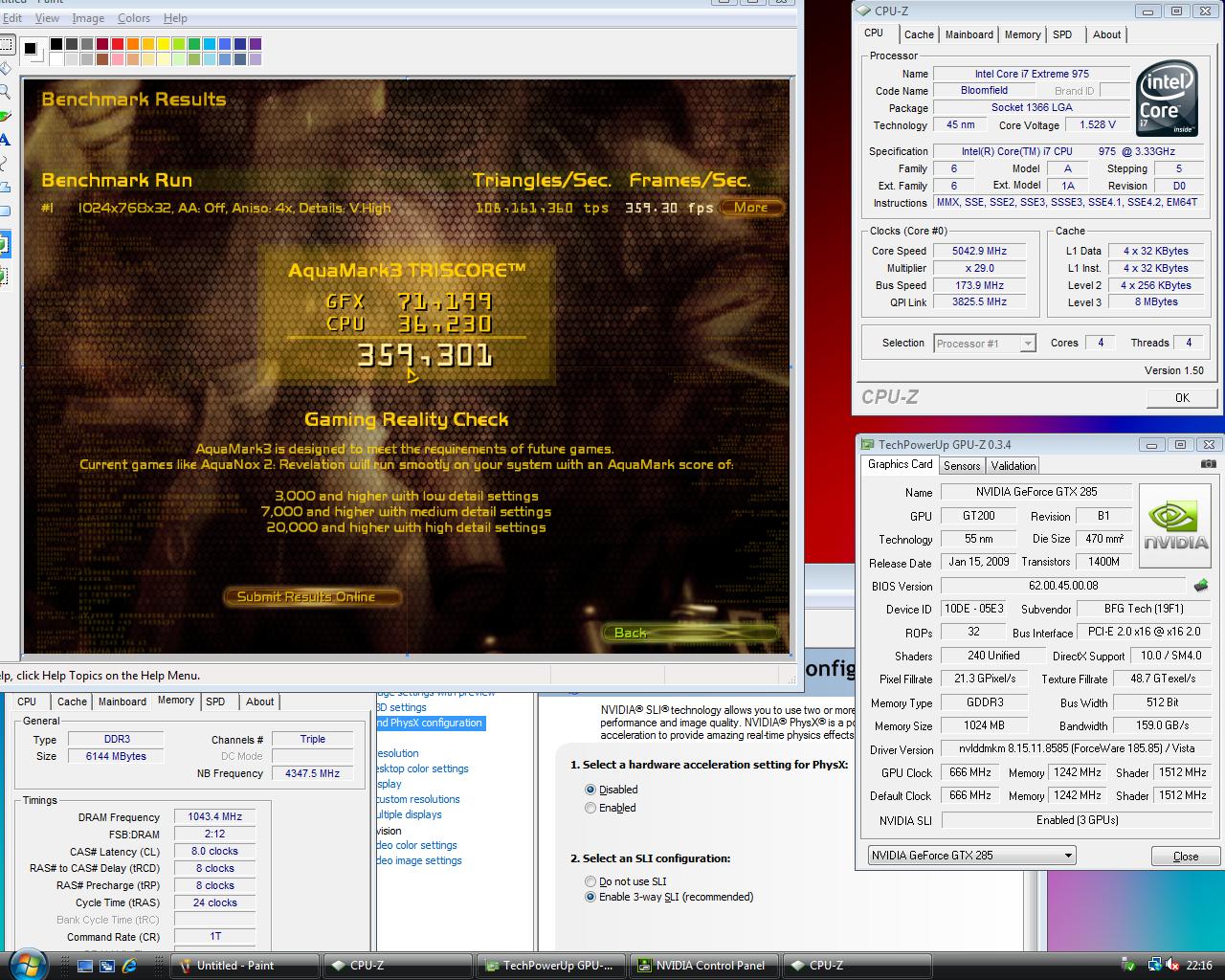Open 'desktop color settings' link in NVIDIA panel
1225x980 pixels.
click(x=422, y=768)
